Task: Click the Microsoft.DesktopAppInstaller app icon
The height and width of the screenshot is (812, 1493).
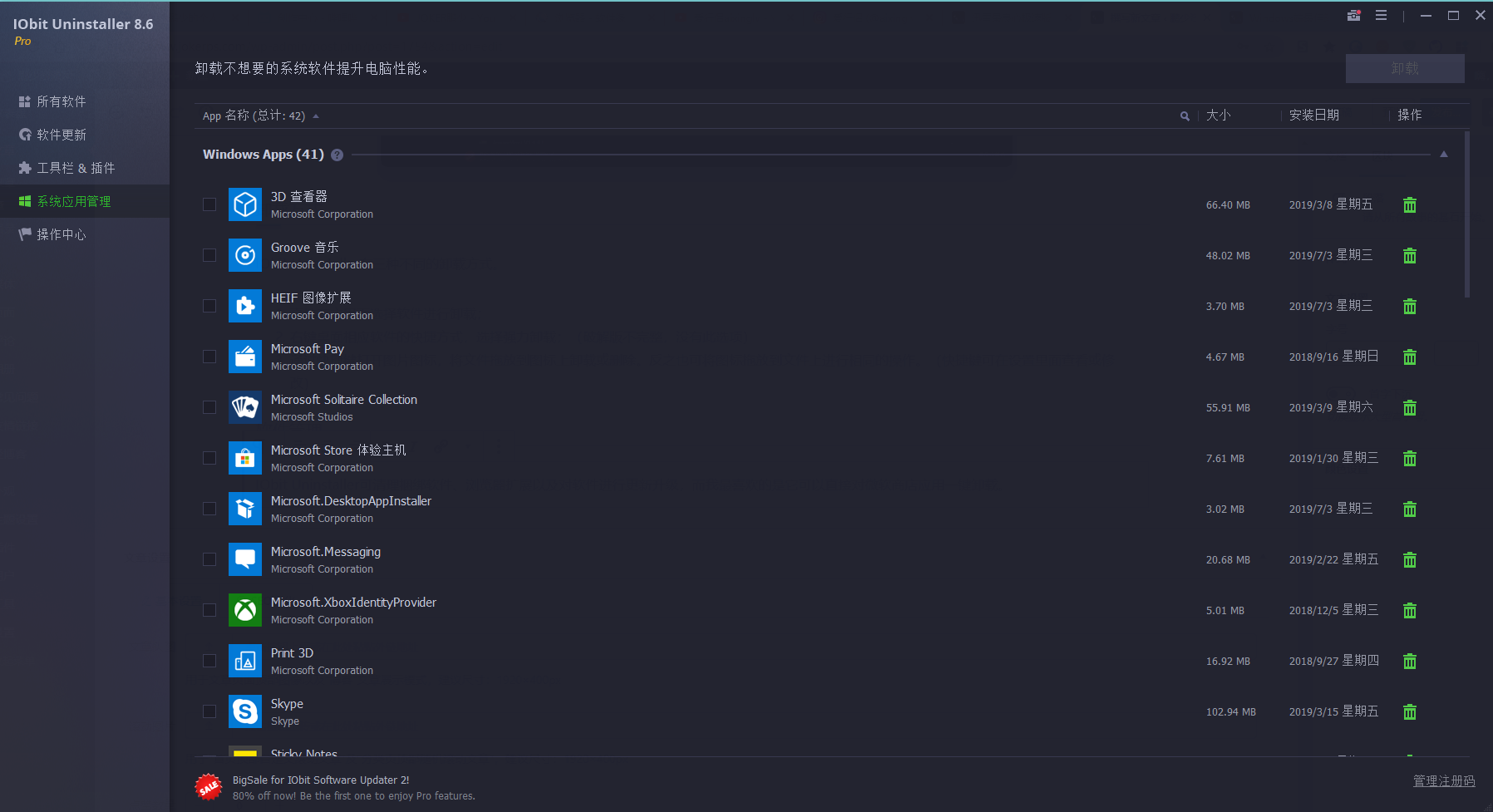Action: (x=245, y=509)
